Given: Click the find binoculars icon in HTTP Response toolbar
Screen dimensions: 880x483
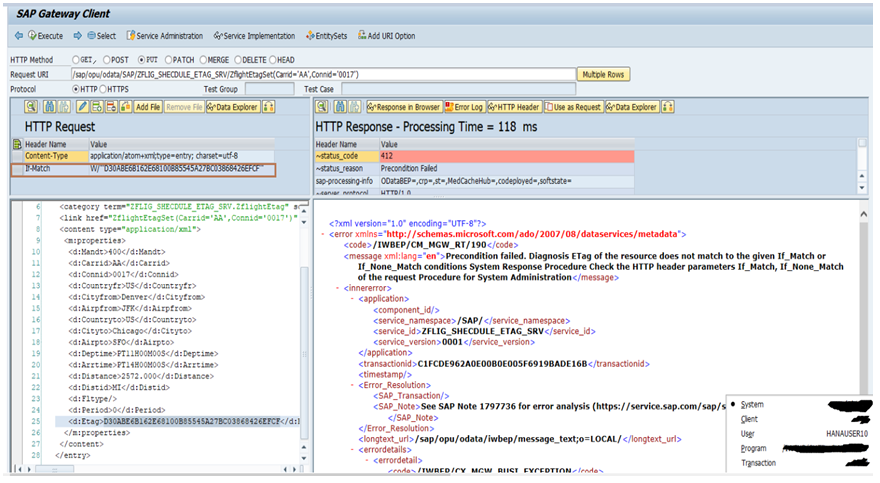Looking at the screenshot, I should [340, 107].
